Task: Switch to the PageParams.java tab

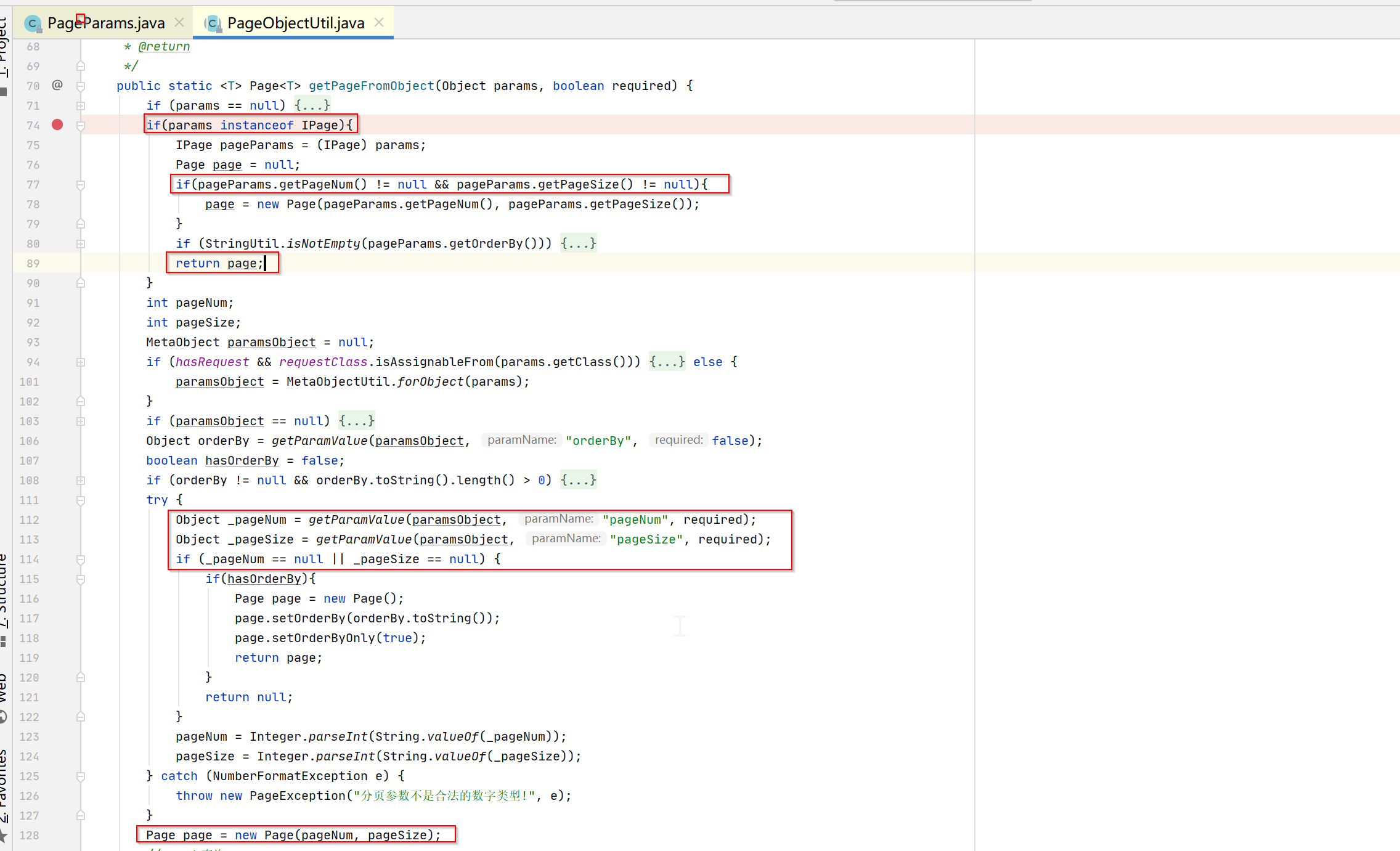Action: coord(106,23)
